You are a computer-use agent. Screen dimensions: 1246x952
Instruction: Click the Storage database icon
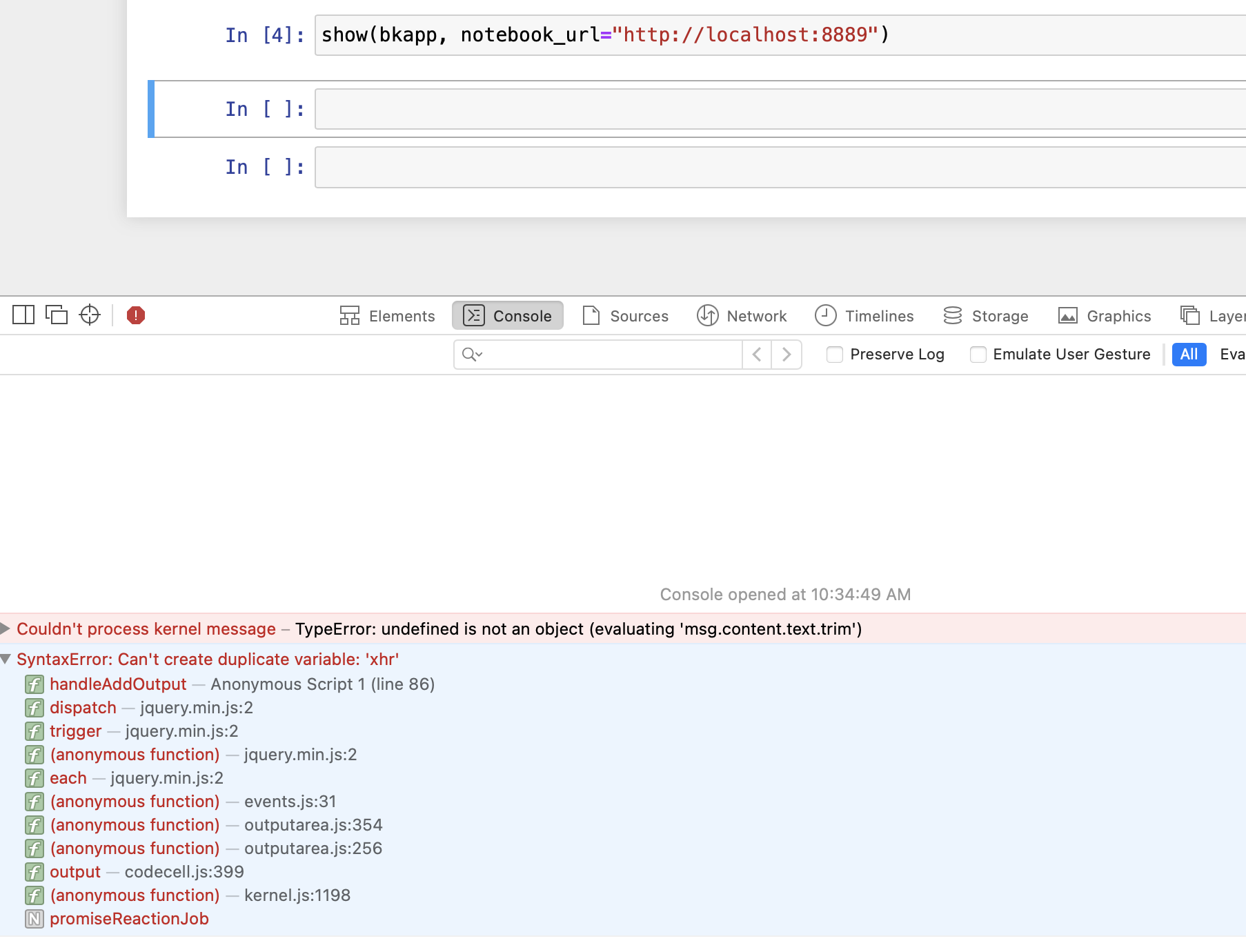click(x=953, y=315)
